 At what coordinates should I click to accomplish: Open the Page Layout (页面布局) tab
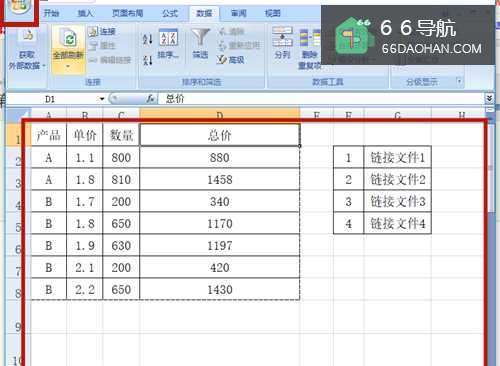click(127, 13)
